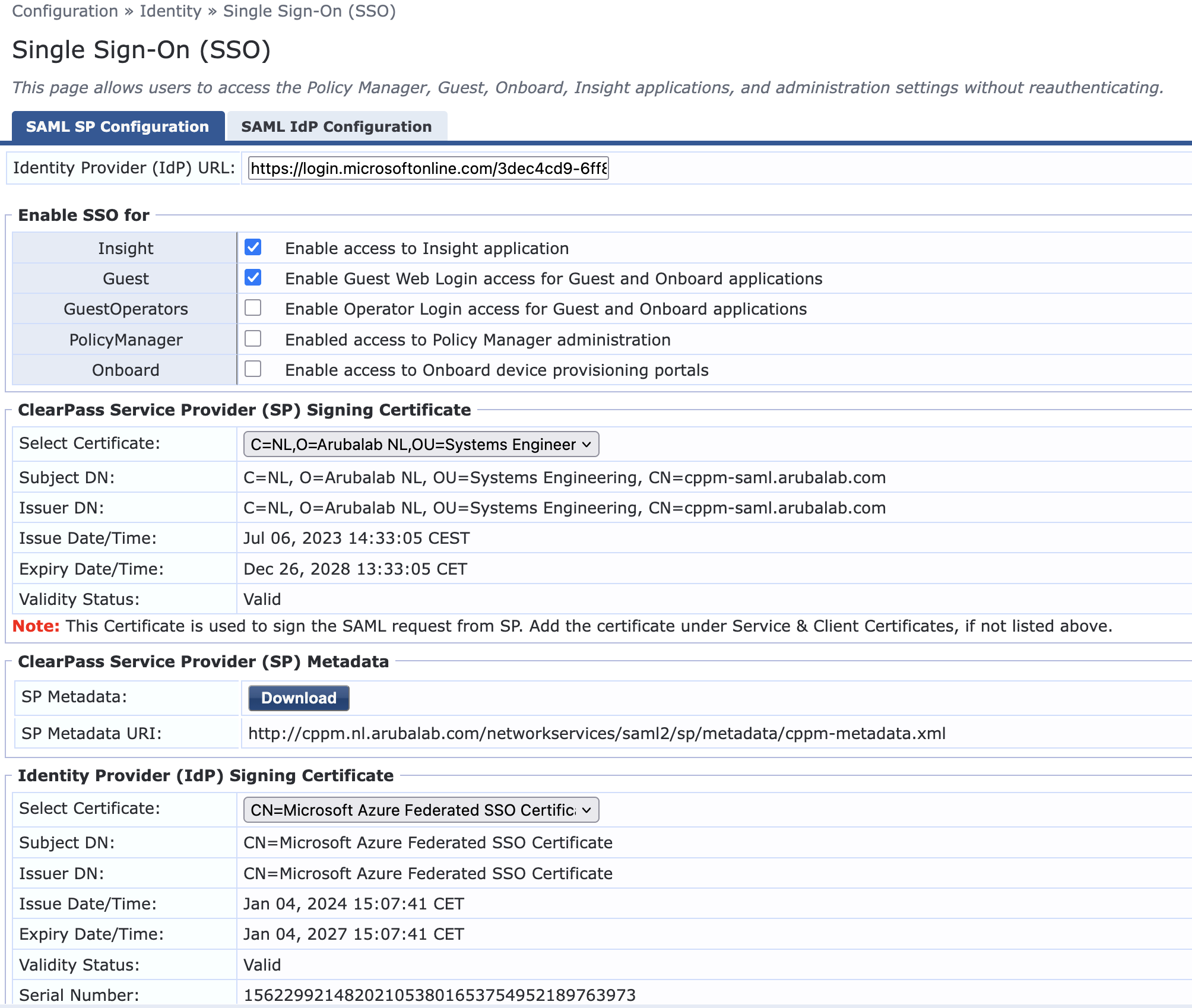This screenshot has height=1008, width=1192.
Task: Select the SAML SP Configuration tab
Action: (x=118, y=126)
